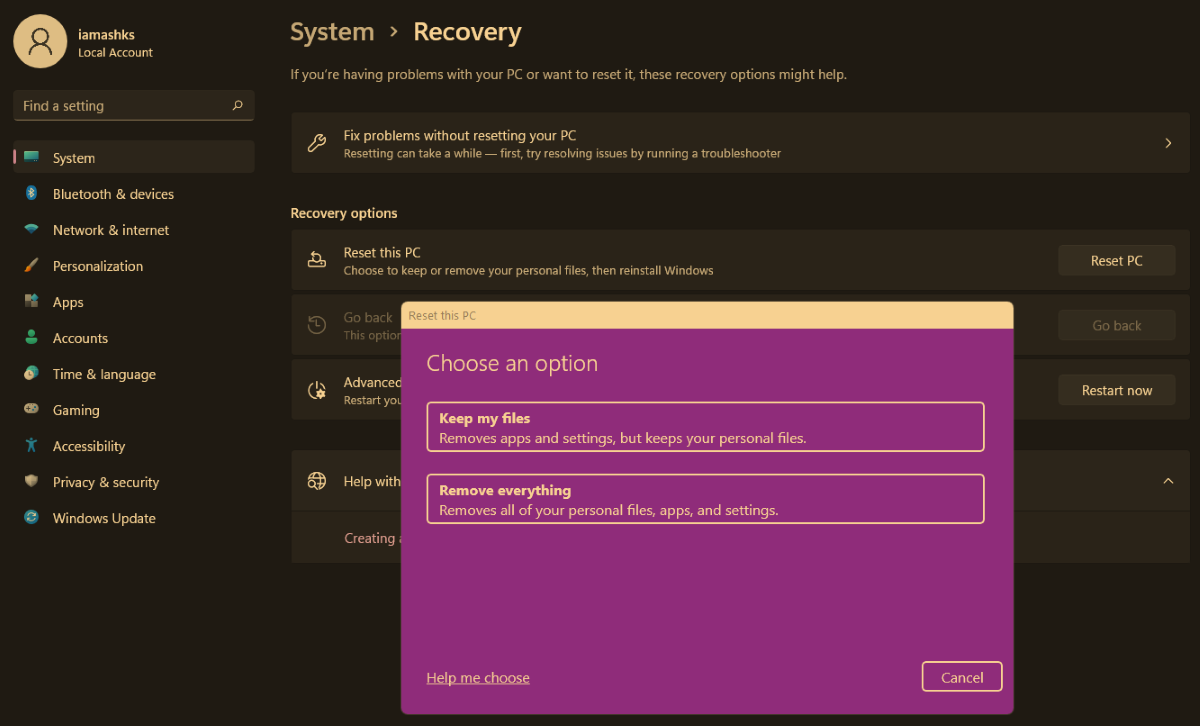Click the Network wifi icon in sidebar
Image resolution: width=1200 pixels, height=726 pixels.
tap(32, 229)
